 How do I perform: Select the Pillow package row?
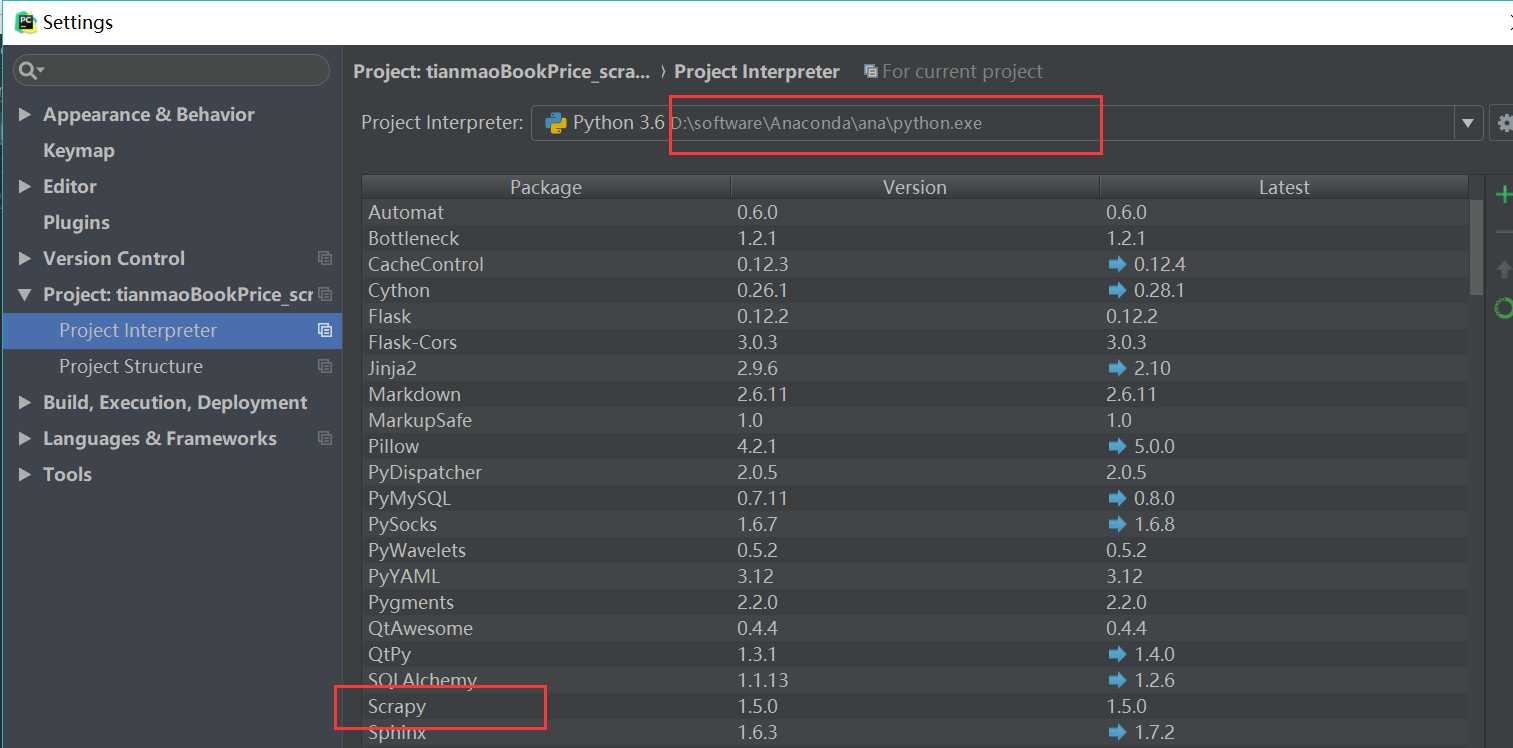pos(915,446)
